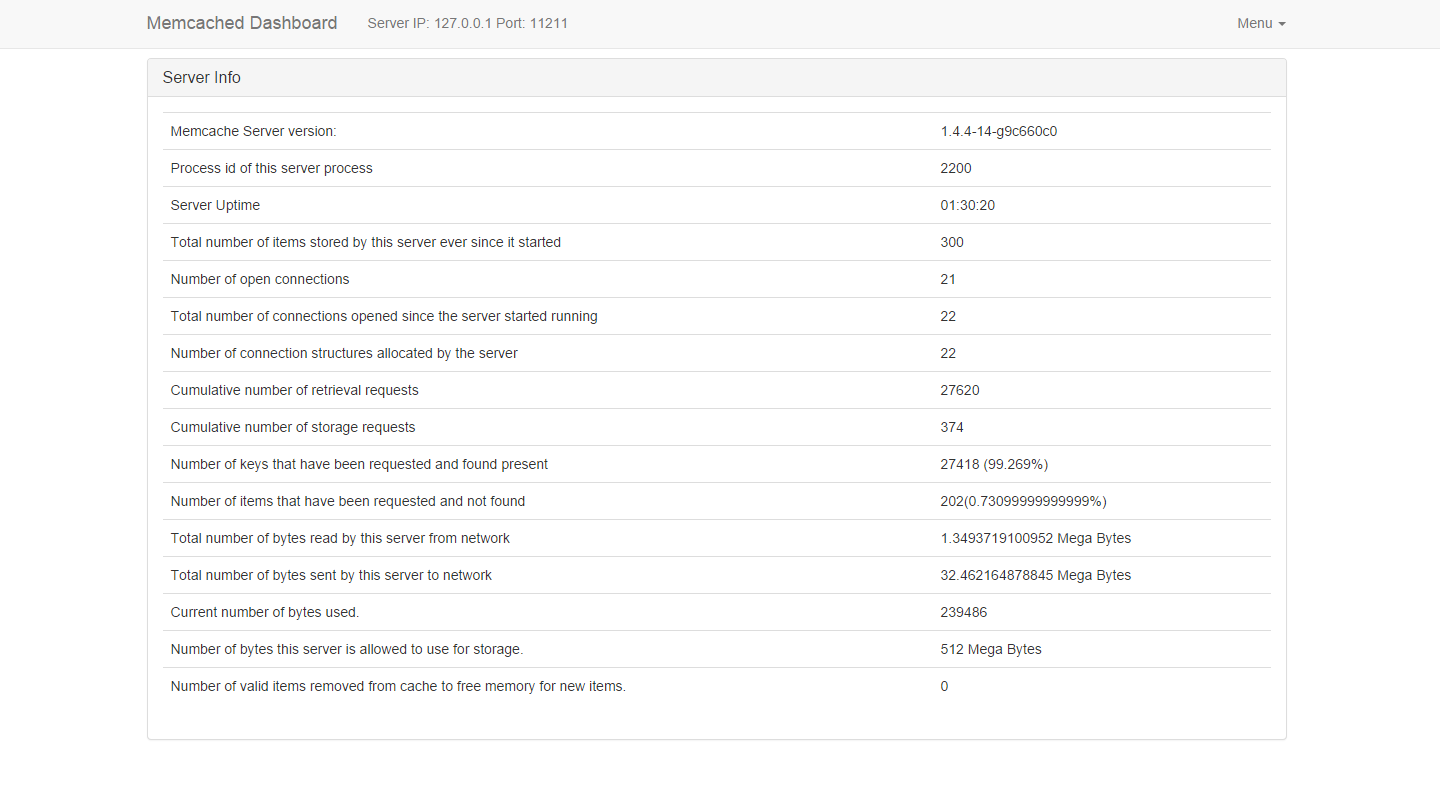Click 'Current number of bytes used.' label

click(x=265, y=612)
